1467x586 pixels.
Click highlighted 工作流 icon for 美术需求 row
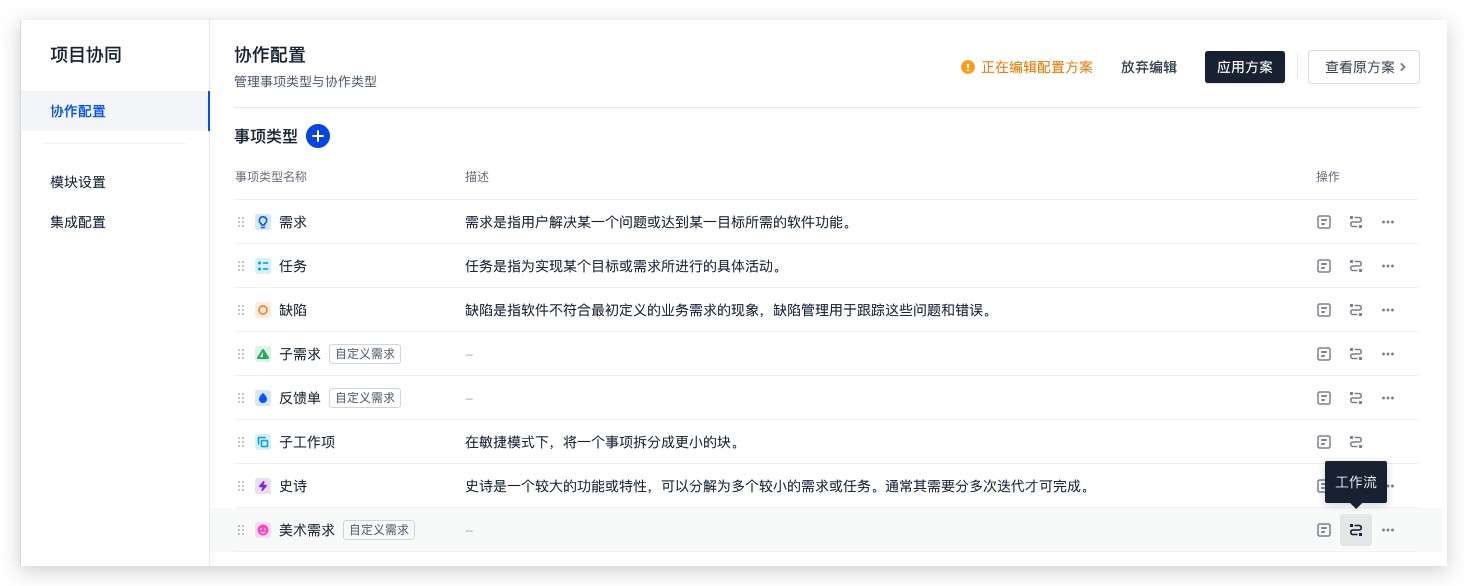pos(1356,530)
